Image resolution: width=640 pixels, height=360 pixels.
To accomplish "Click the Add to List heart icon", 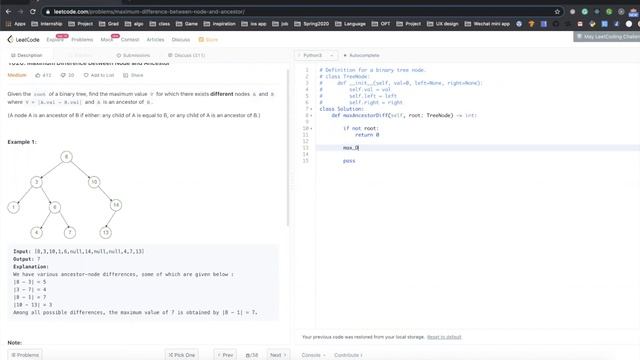I will pyautogui.click(x=86, y=75).
